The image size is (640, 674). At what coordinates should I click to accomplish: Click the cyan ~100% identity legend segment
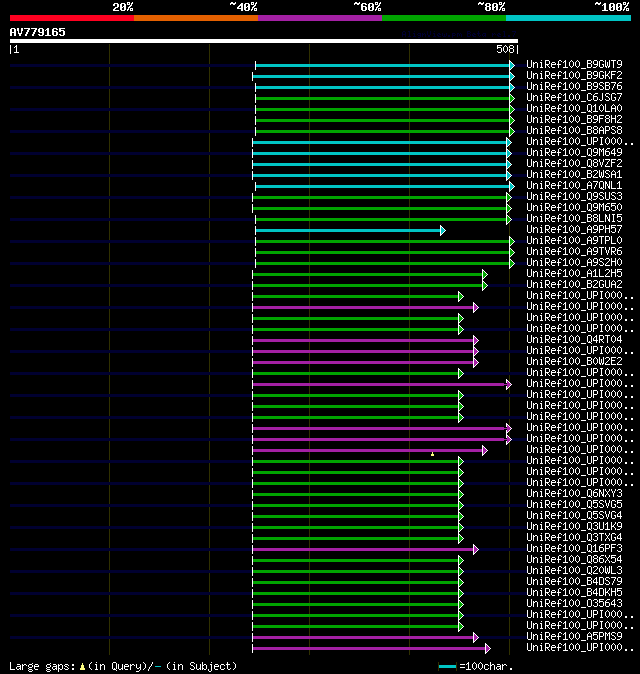[569, 18]
